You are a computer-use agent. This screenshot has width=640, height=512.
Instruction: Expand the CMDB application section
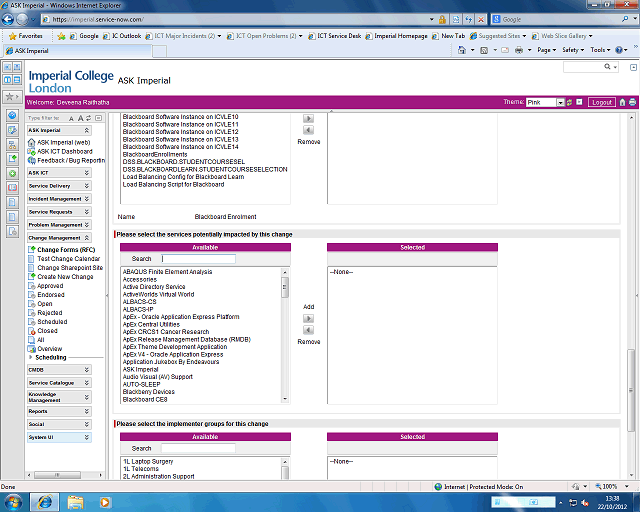tap(86, 369)
